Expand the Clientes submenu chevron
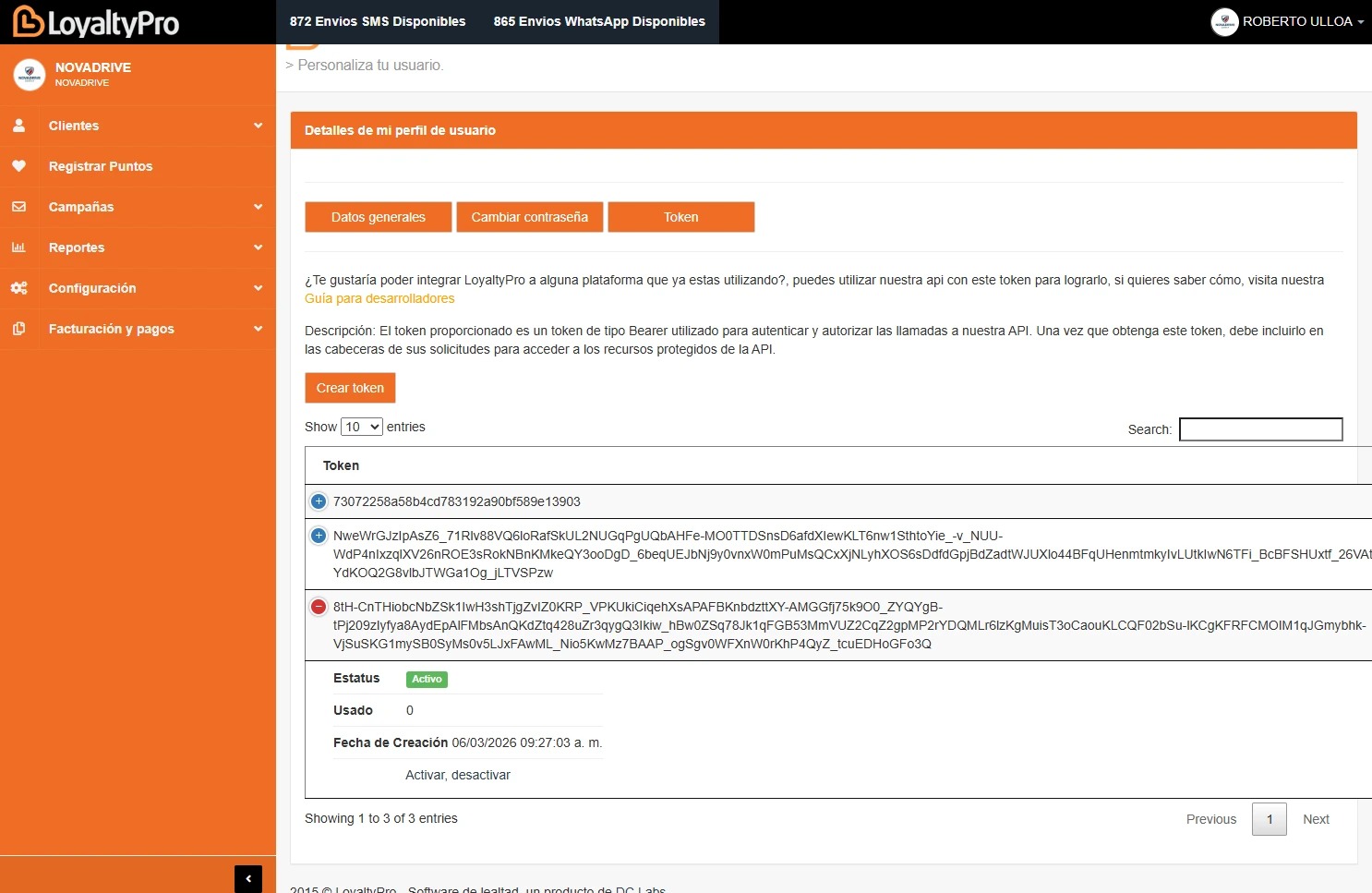The image size is (1372, 893). click(x=259, y=126)
